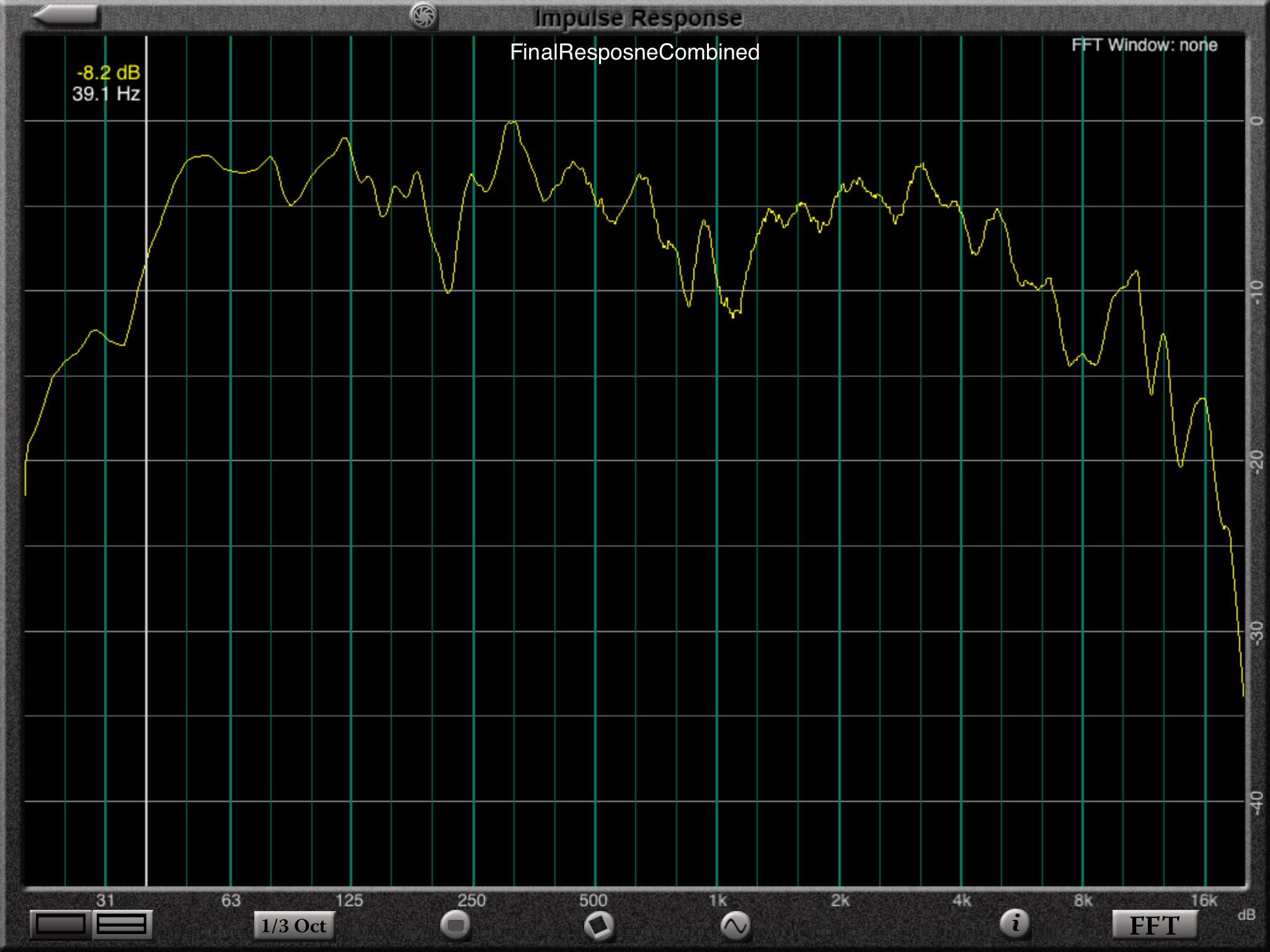Tap the sine wave signal icon
The image size is (1270, 952).
click(735, 926)
